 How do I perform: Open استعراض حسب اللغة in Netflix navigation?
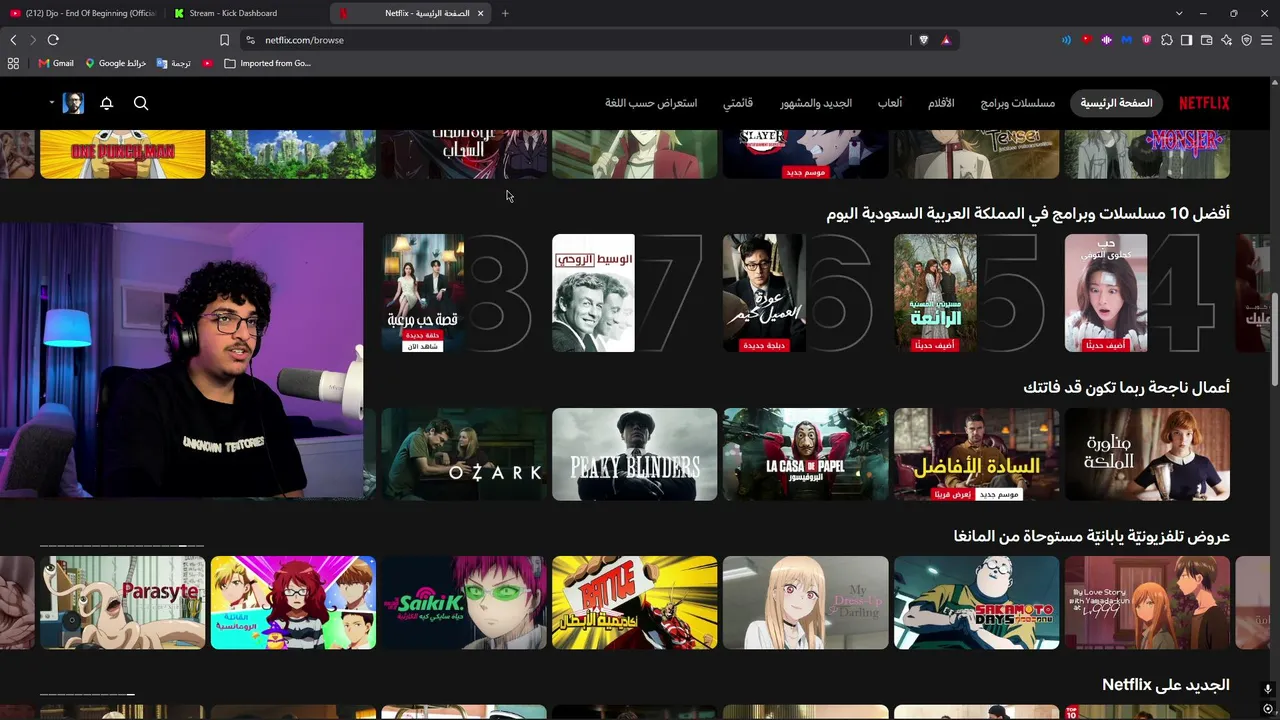tap(651, 103)
